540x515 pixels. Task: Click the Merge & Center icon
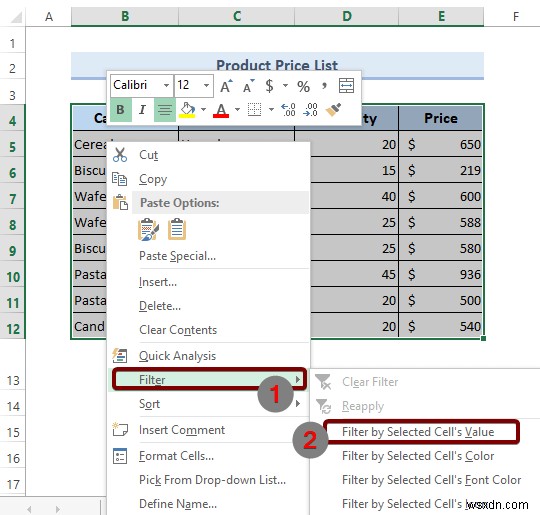(x=346, y=85)
